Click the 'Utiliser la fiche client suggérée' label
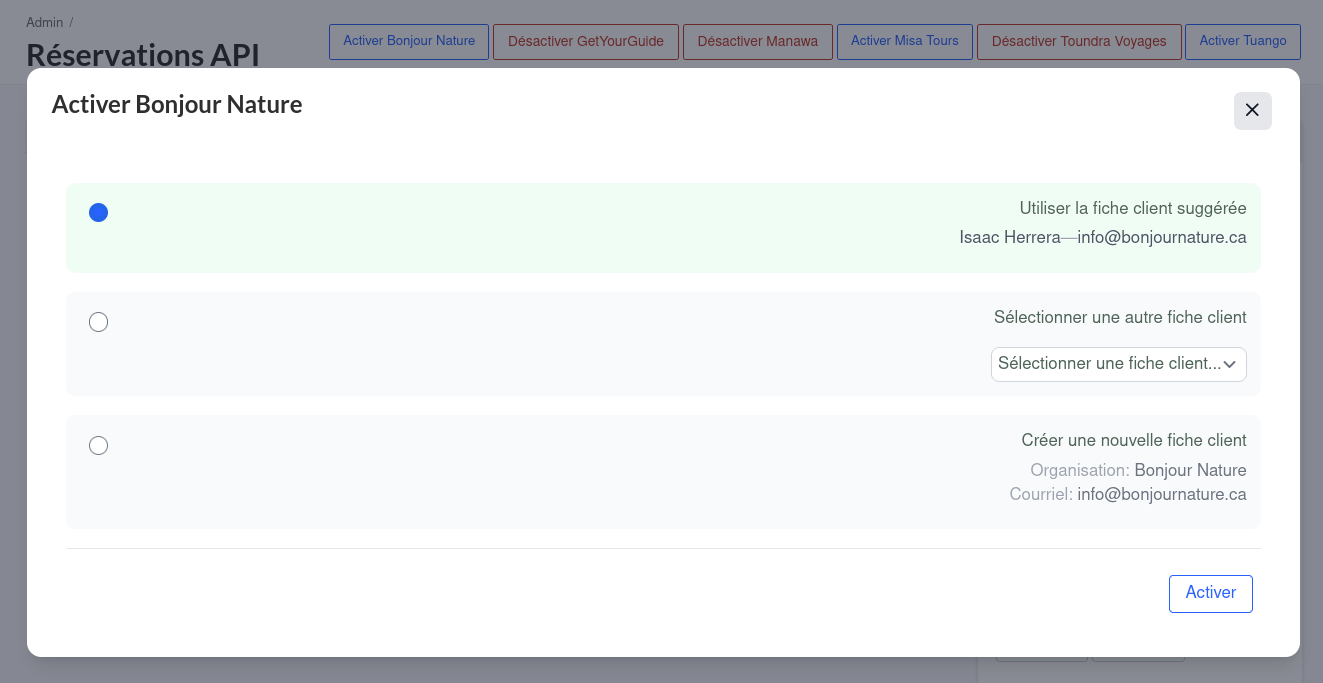1323x683 pixels. 1132,208
